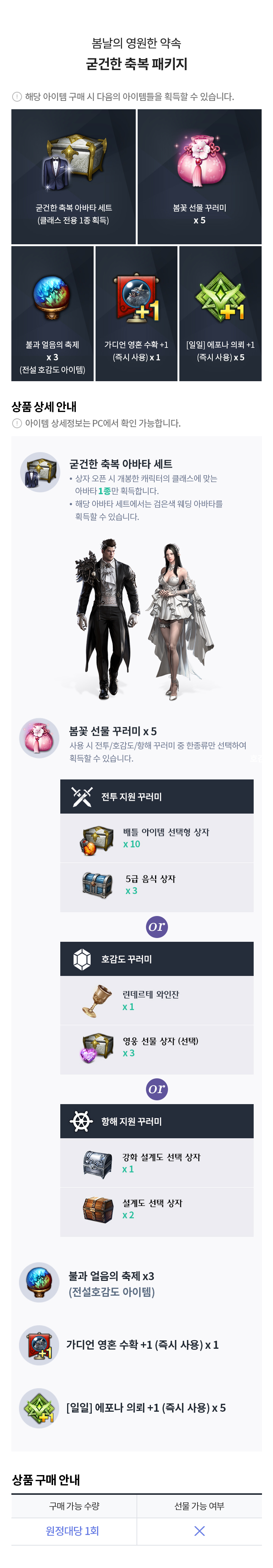Click info icon beside 해당 아이템 구매 notice
Image resolution: width=273 pixels, height=1568 pixels.
17,97
